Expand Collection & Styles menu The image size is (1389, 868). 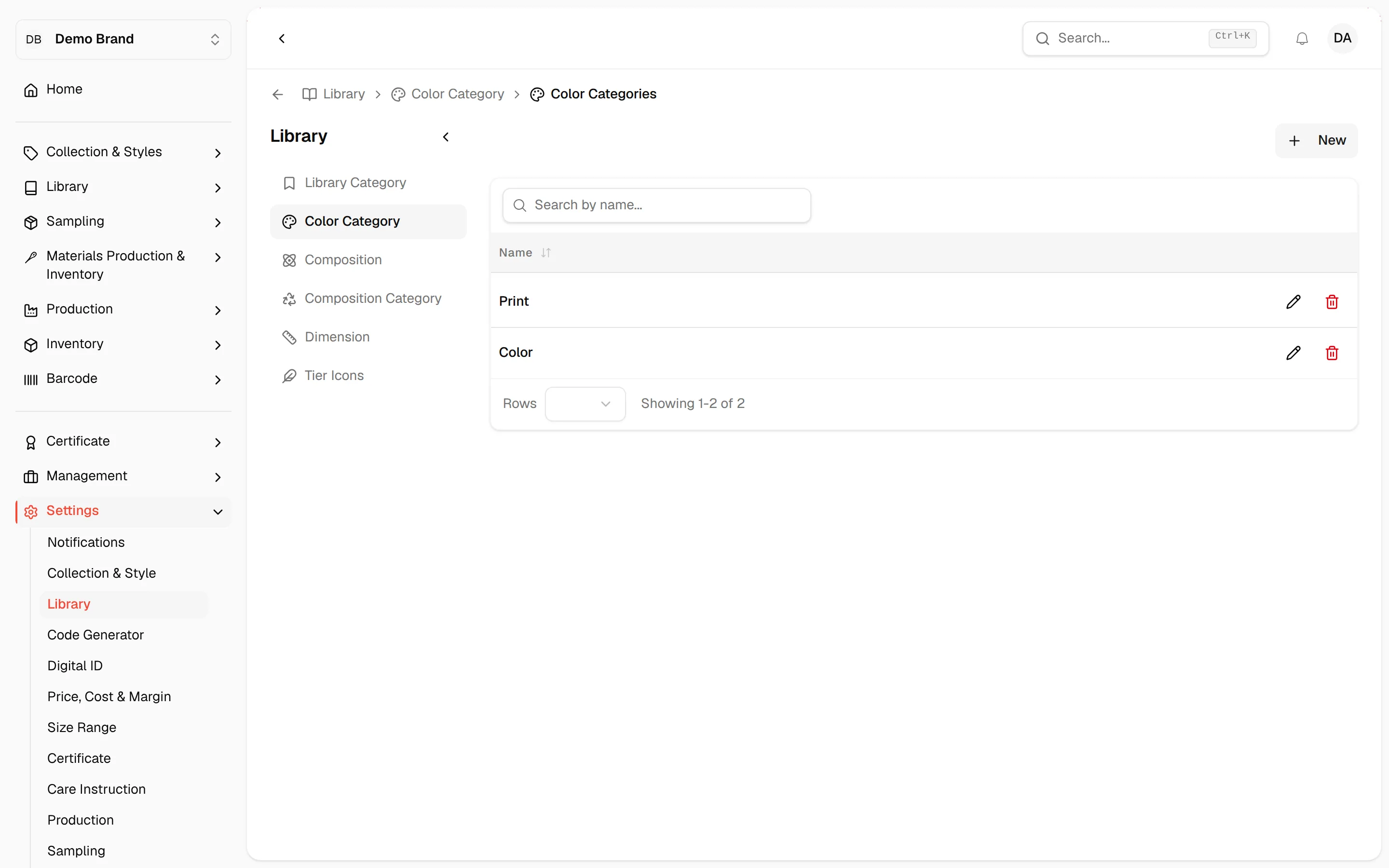[x=123, y=152]
